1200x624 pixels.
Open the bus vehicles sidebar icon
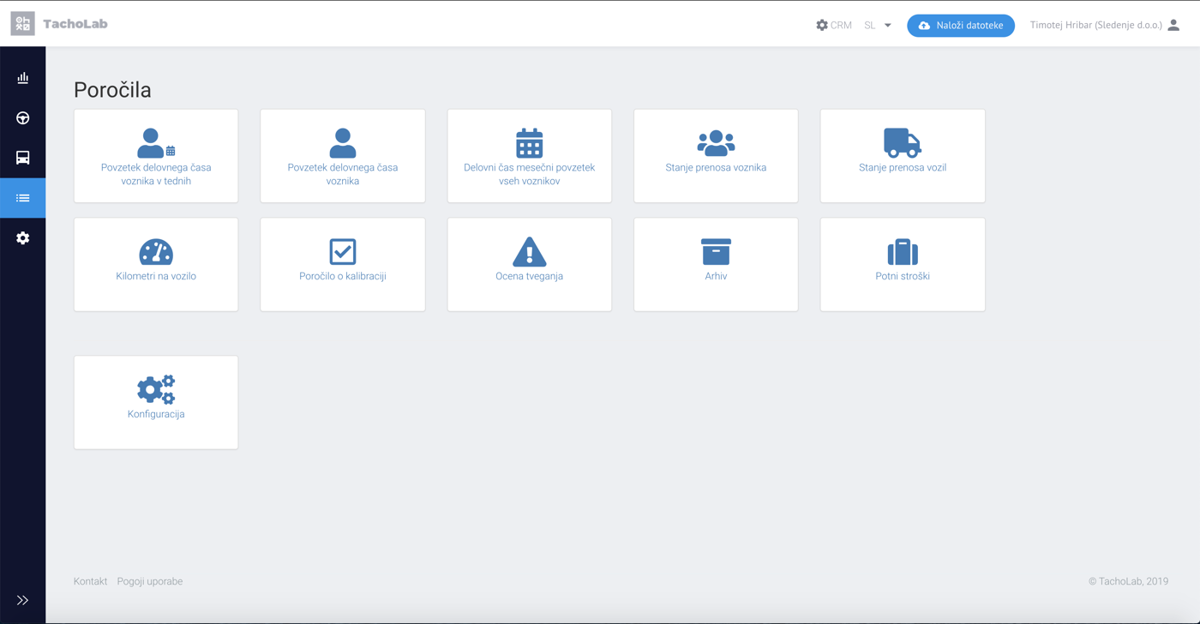22,158
